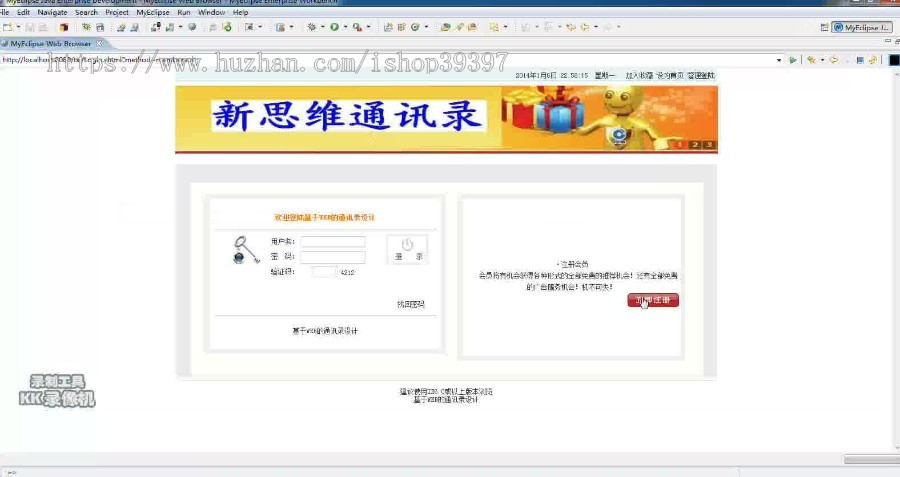This screenshot has height=477, width=900.
Task: Open the MyEclipse menu
Action: 153,12
